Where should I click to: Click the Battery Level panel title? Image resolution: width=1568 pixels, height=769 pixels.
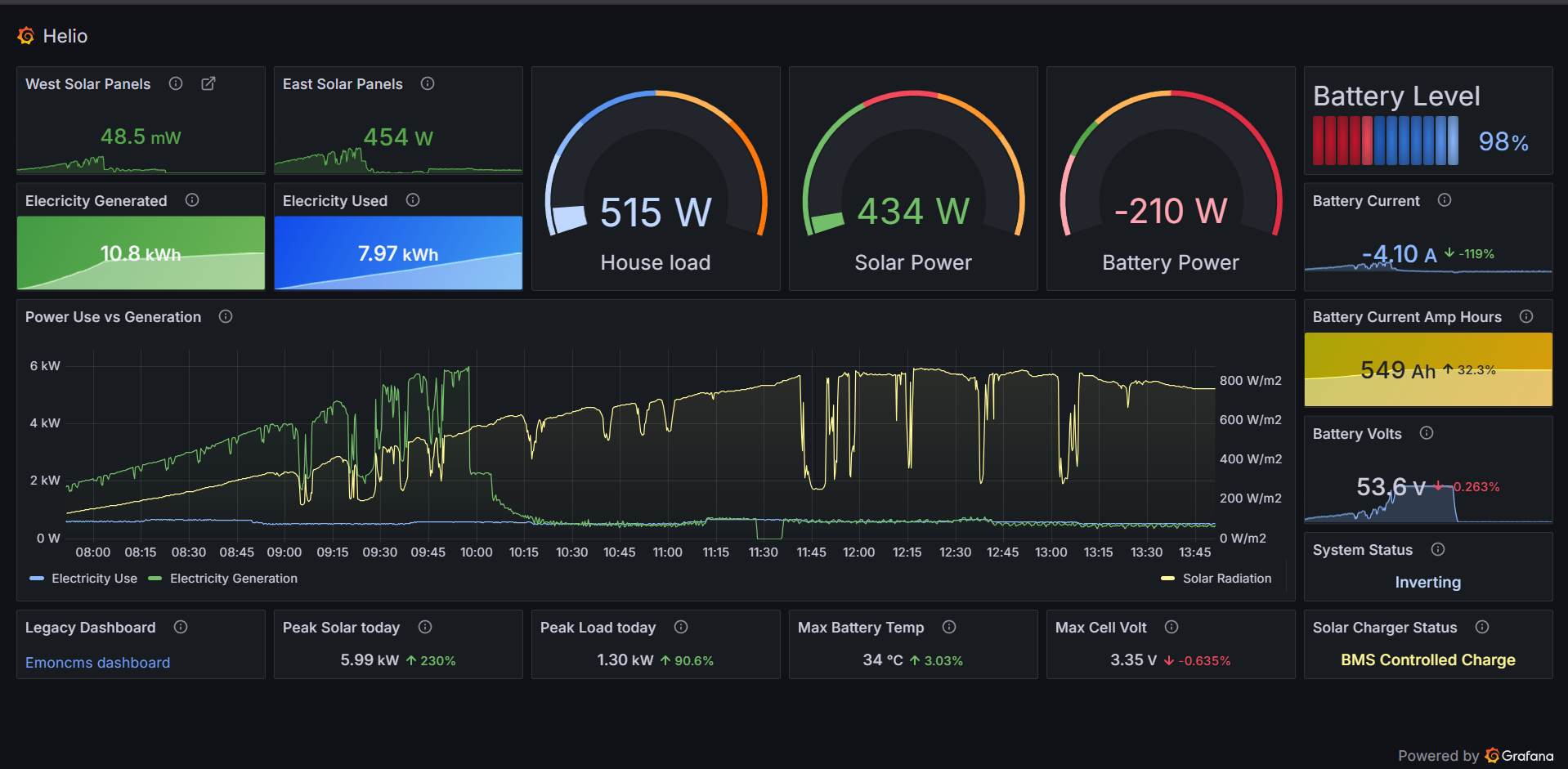(x=1396, y=96)
